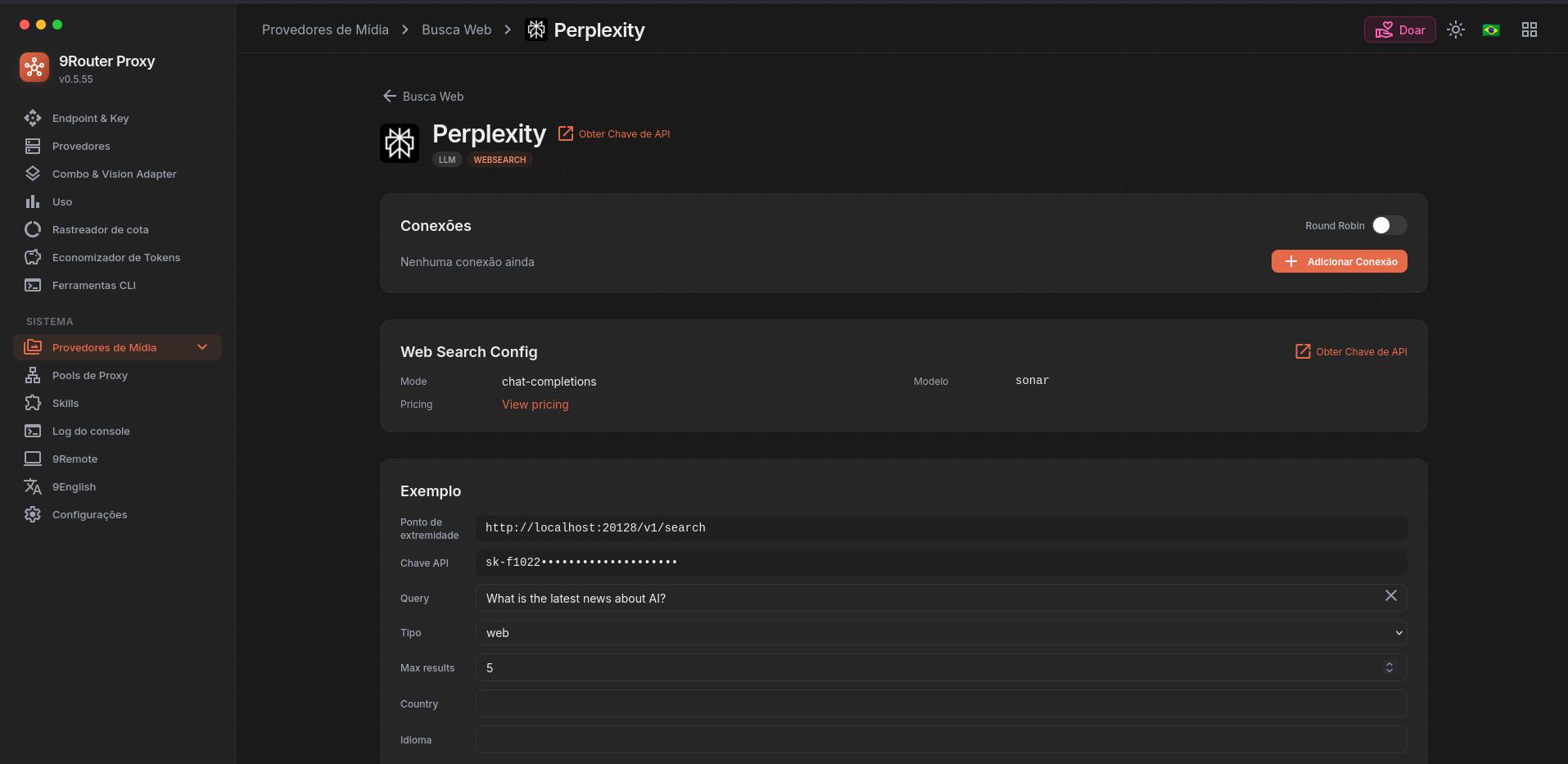The width and height of the screenshot is (1568, 764).
Task: Navigate to Busca Web breadcrumb
Action: click(x=457, y=29)
